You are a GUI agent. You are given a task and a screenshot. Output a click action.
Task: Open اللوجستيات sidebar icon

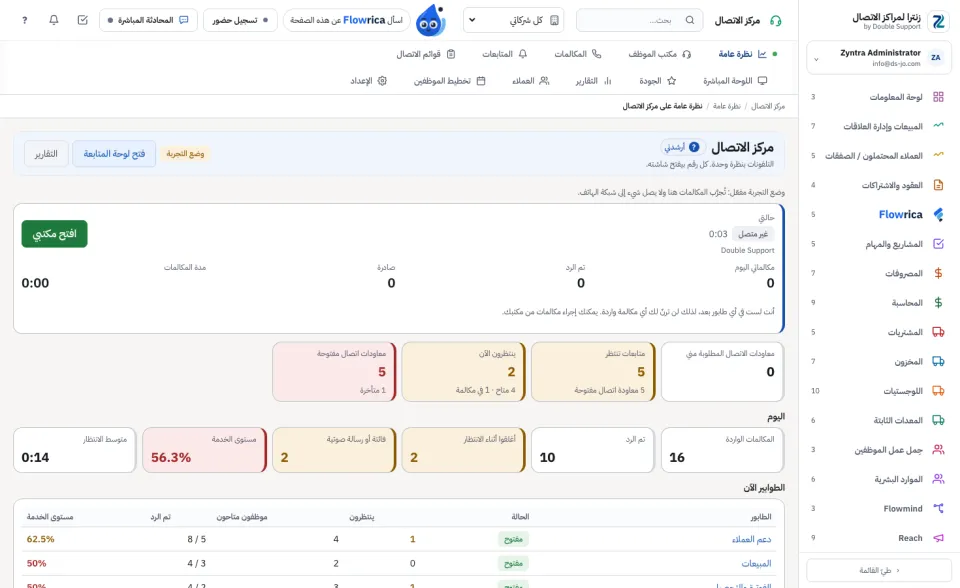tap(938, 391)
